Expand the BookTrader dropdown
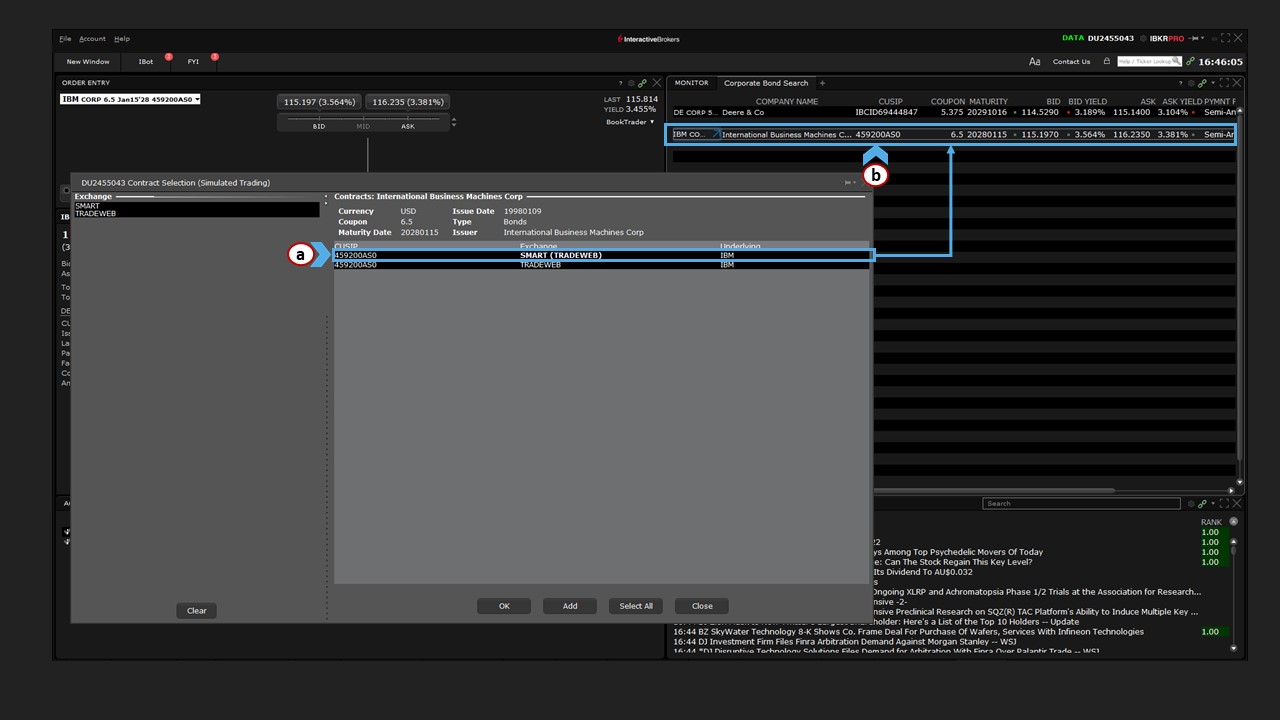This screenshot has width=1280, height=720. pyautogui.click(x=630, y=122)
